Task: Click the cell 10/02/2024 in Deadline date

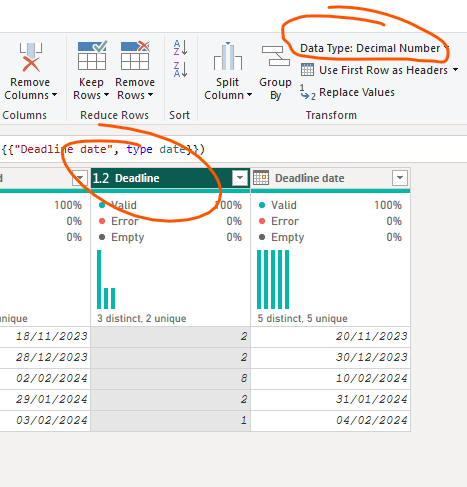Action: (330, 379)
